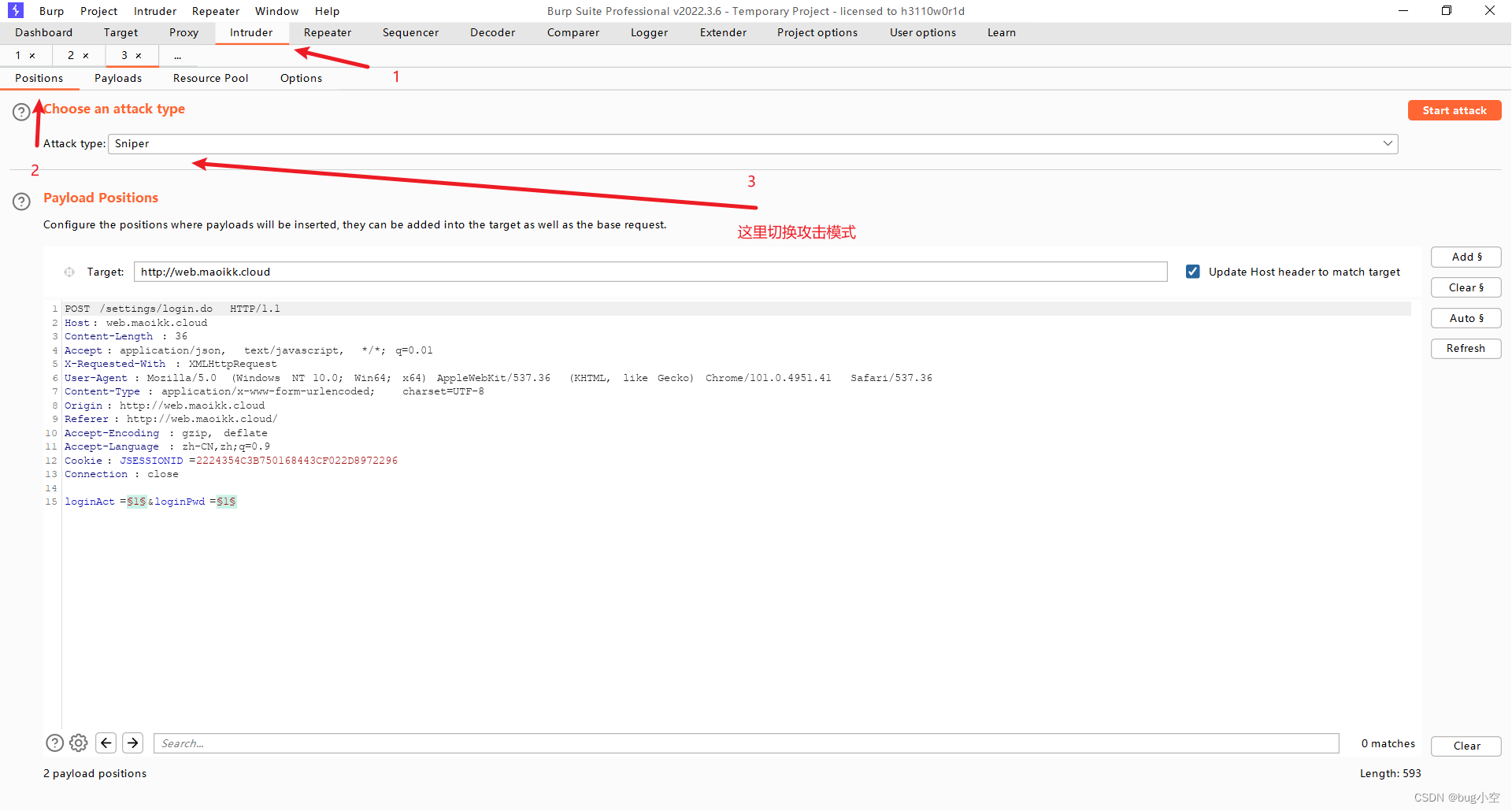Image resolution: width=1512 pixels, height=811 pixels.
Task: Click the Connection: close header line
Action: [x=121, y=475]
